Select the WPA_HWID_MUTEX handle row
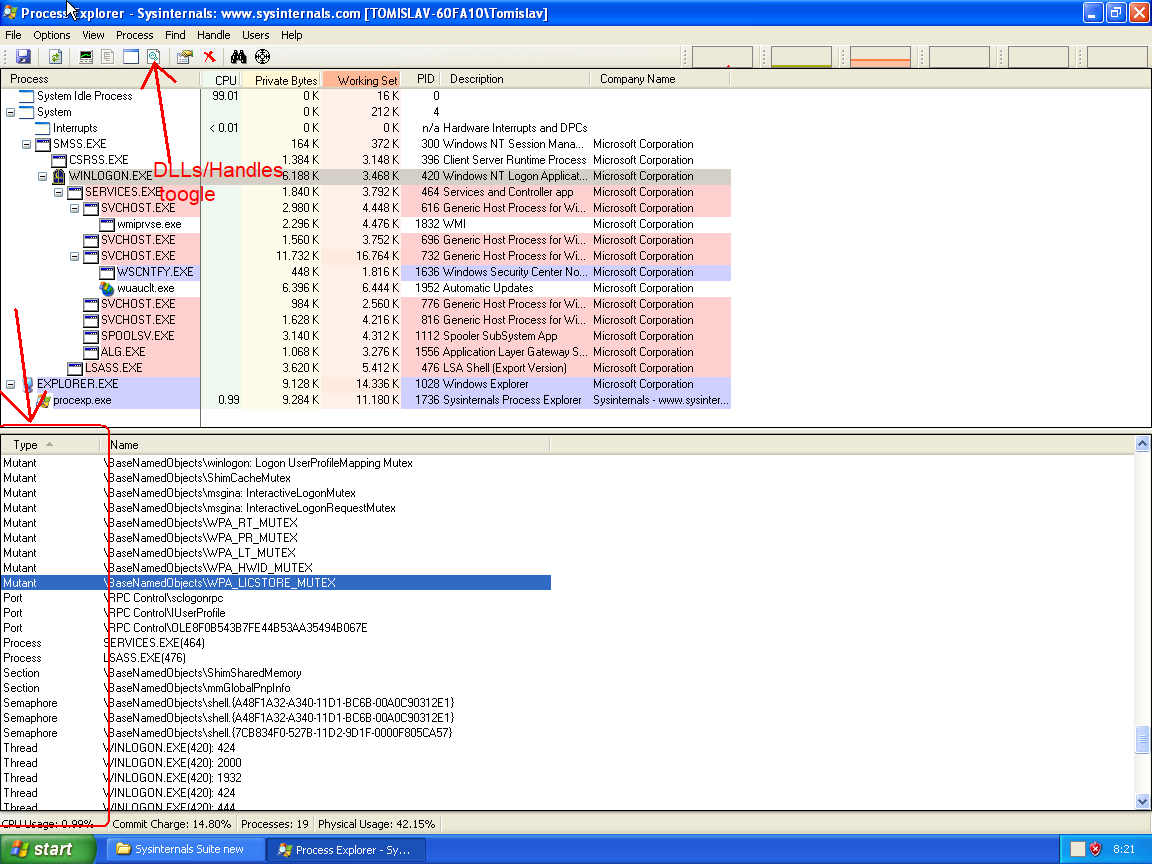The width and height of the screenshot is (1152, 864). tap(276, 568)
